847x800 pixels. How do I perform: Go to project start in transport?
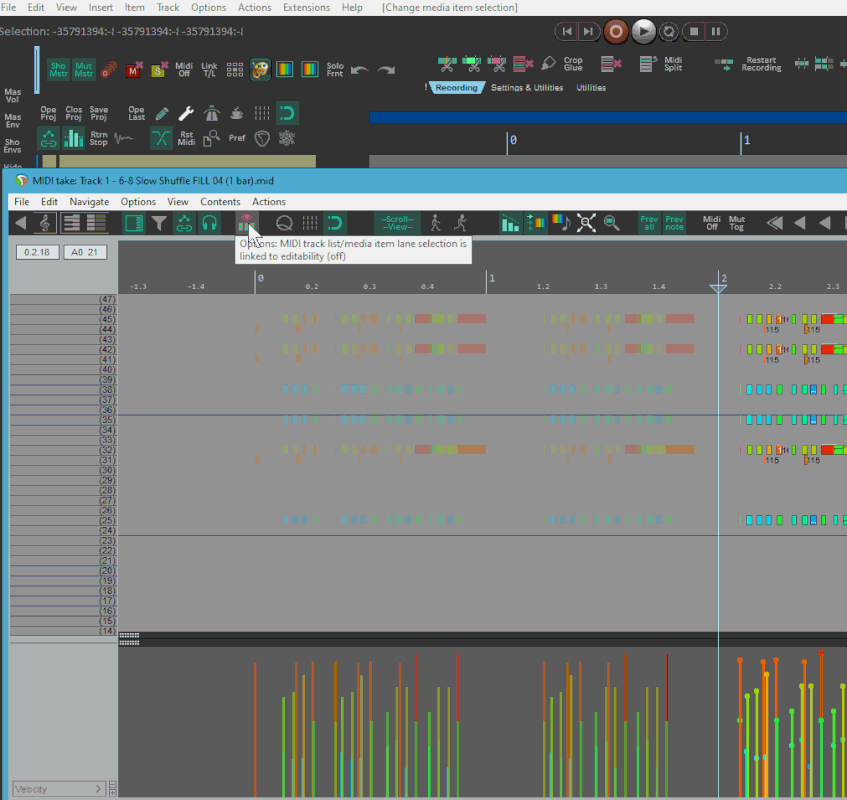(567, 31)
